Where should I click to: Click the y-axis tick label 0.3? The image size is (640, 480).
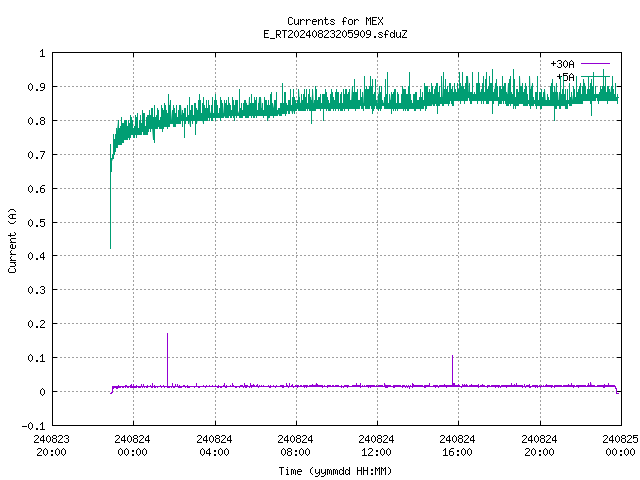36,290
